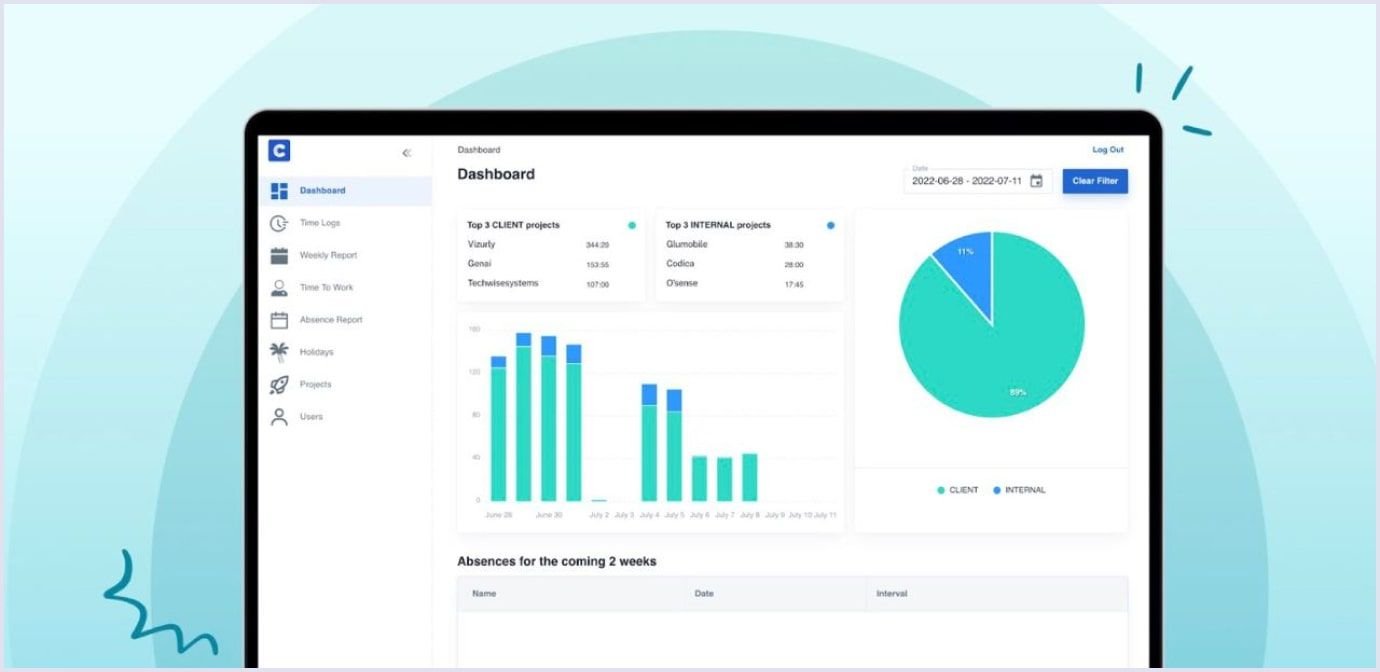Click the July 4 bar in chart

pyautogui.click(x=649, y=442)
